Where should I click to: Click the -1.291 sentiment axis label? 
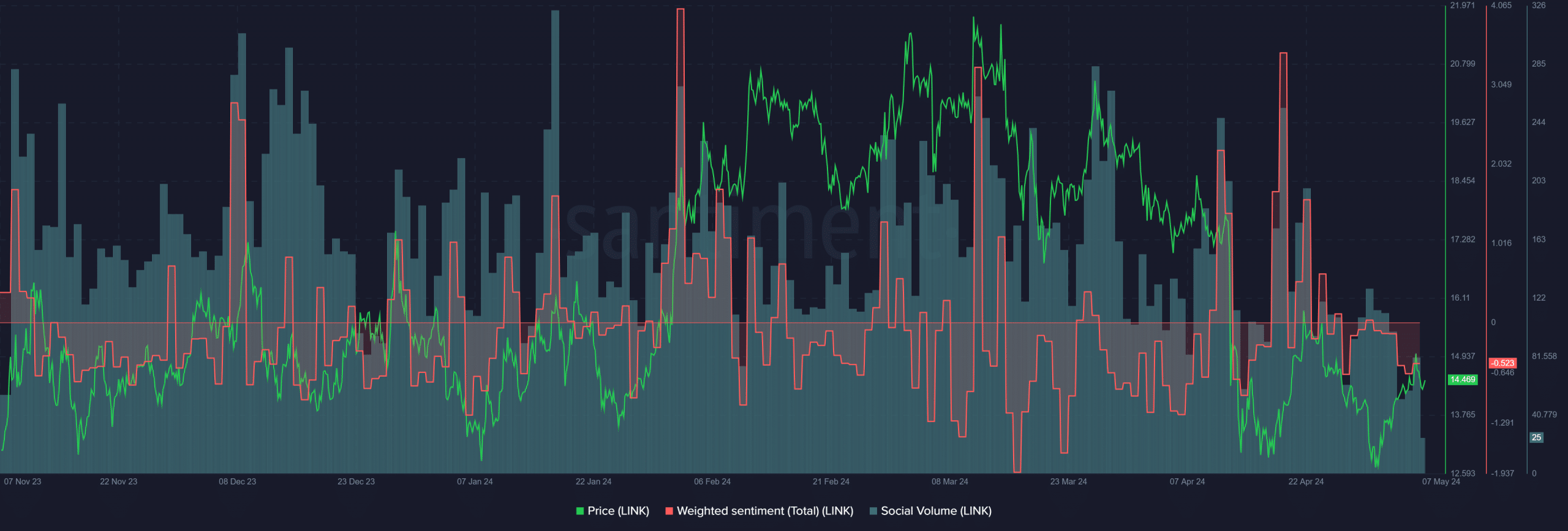point(1502,423)
